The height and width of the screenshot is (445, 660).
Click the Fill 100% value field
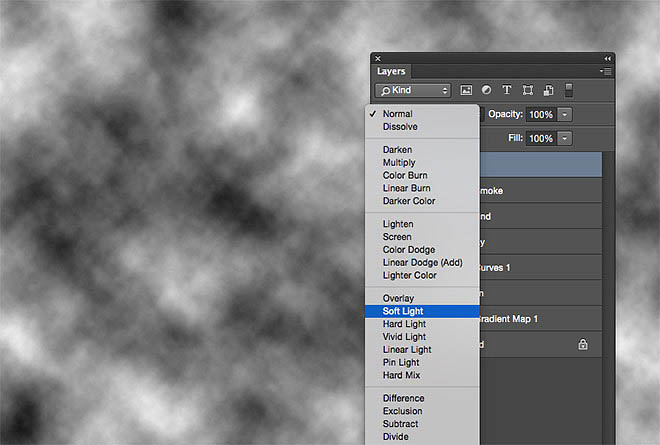click(x=541, y=138)
